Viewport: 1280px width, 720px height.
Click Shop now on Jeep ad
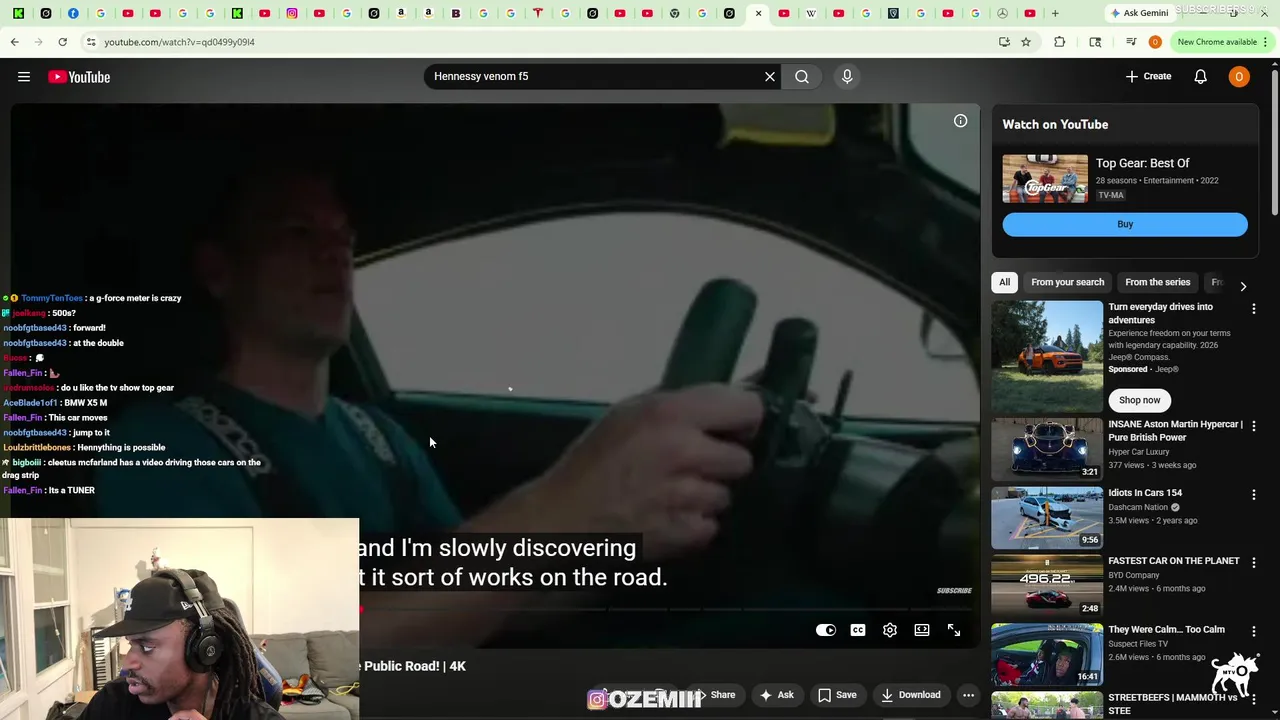click(x=1139, y=400)
